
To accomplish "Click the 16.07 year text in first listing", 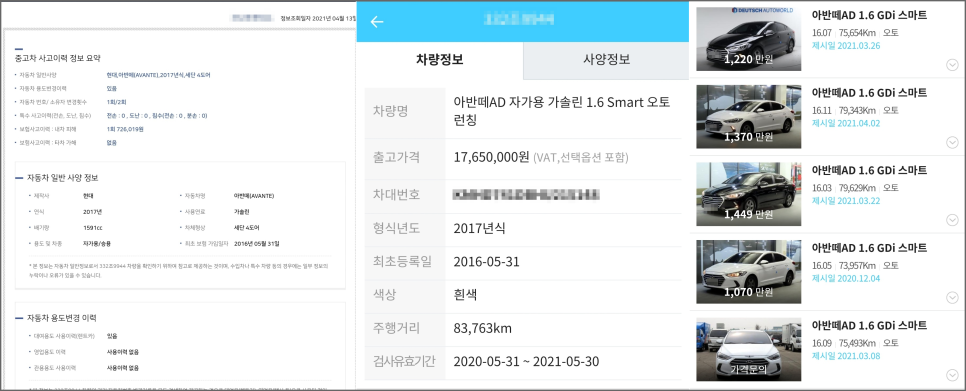I will coord(822,33).
